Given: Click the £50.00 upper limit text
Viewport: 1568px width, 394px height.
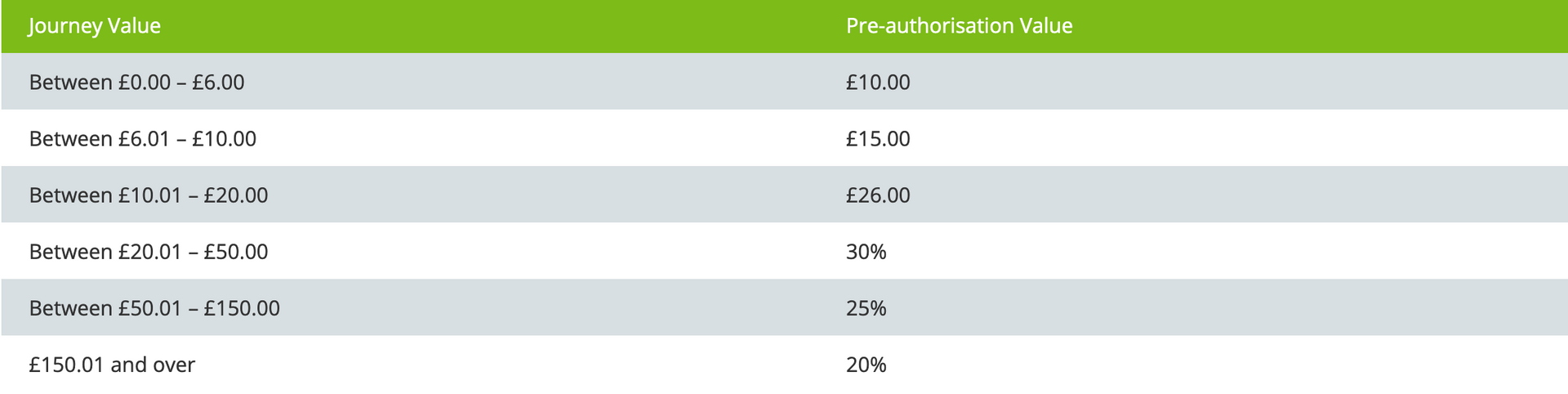Looking at the screenshot, I should pos(236,251).
